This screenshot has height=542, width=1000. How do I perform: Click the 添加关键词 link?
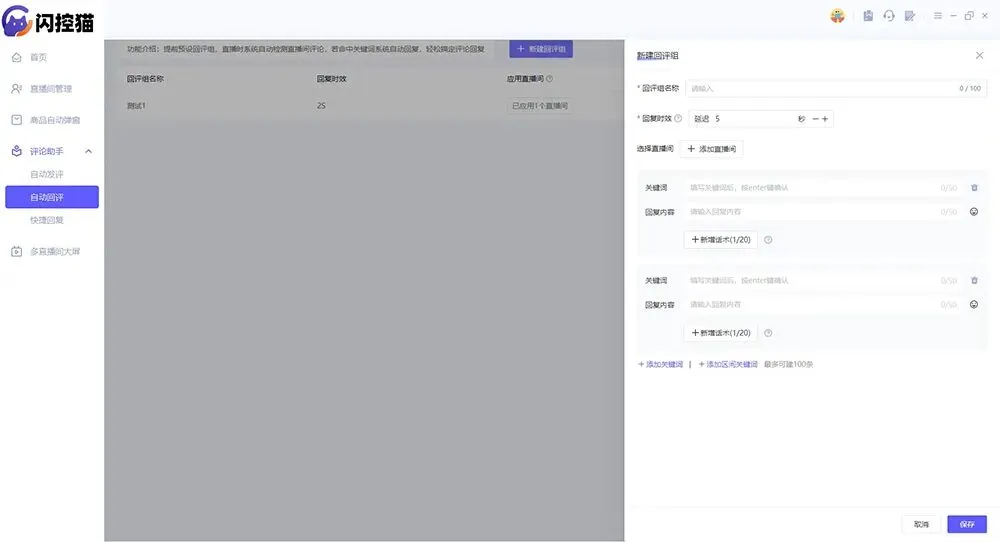coord(661,364)
